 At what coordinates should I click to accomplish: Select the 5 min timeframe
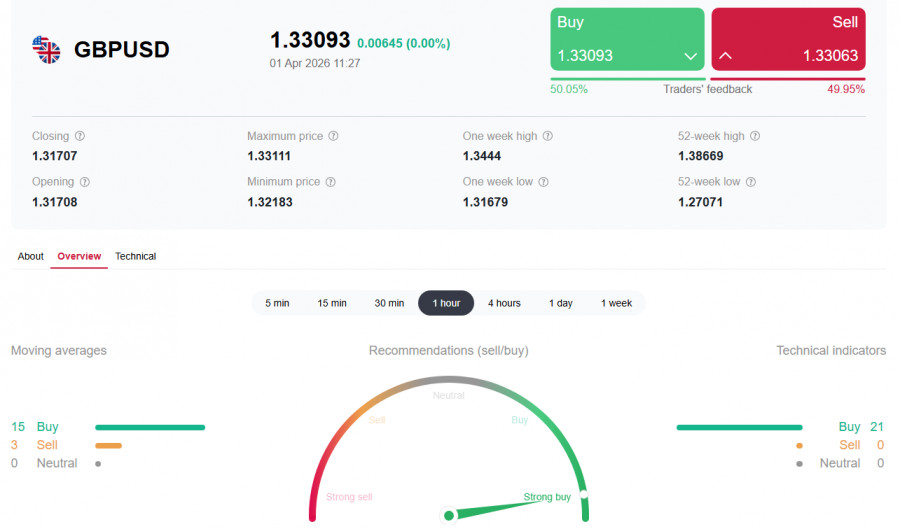pos(277,303)
